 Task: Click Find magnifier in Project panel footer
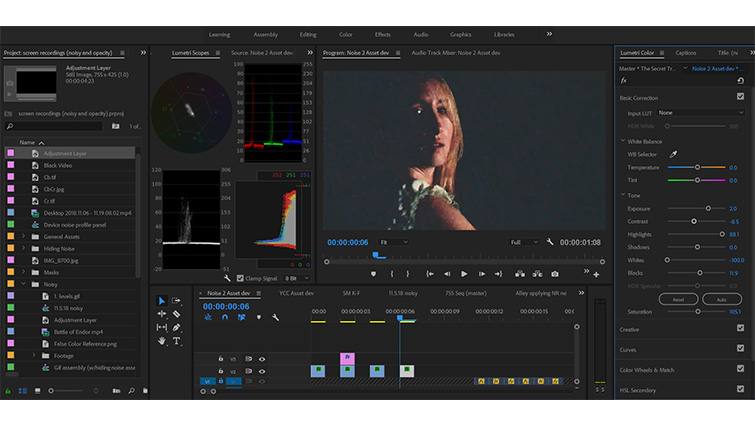tap(131, 391)
